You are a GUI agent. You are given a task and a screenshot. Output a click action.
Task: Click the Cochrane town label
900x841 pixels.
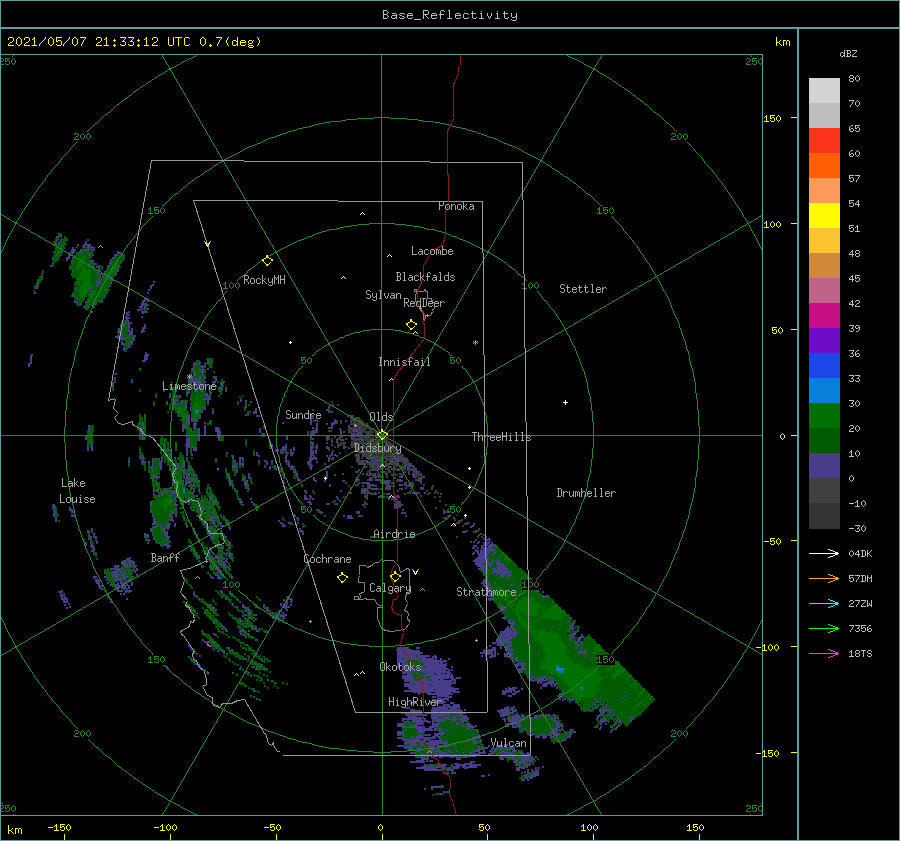[327, 559]
